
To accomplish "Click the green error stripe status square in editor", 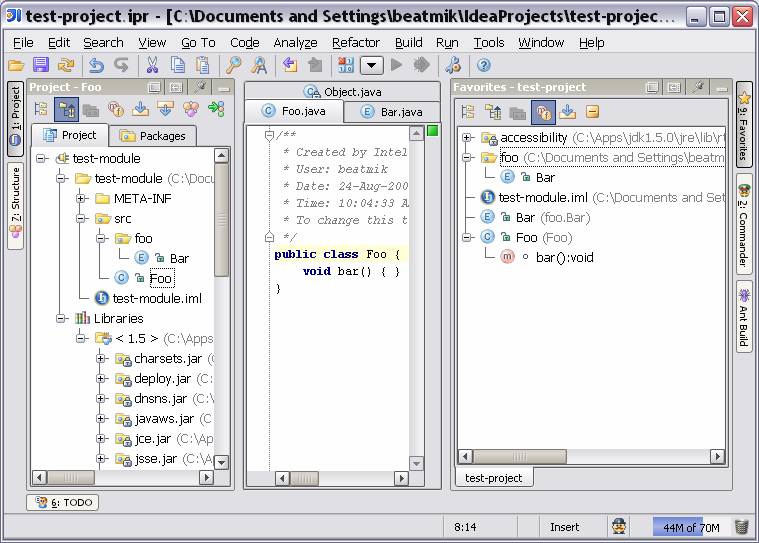I will [x=433, y=131].
